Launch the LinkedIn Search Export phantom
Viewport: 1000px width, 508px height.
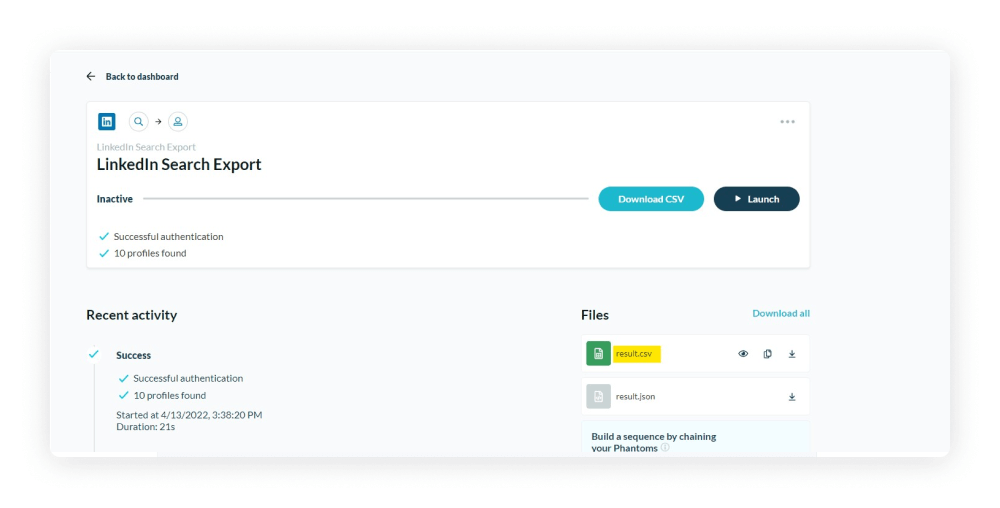point(756,199)
